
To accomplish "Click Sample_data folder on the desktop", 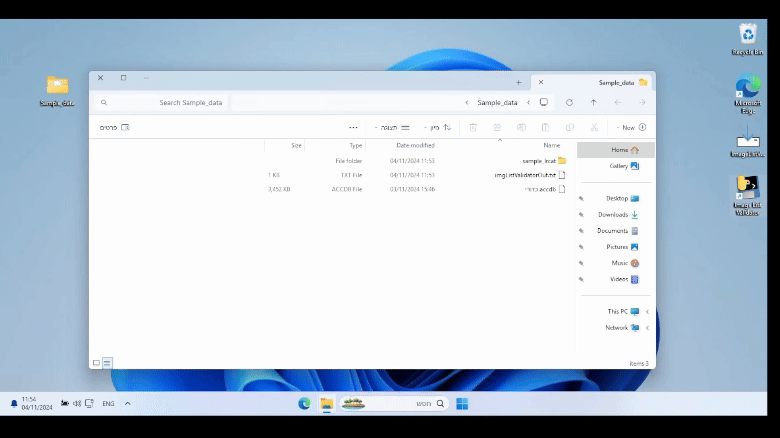I will tap(57, 91).
